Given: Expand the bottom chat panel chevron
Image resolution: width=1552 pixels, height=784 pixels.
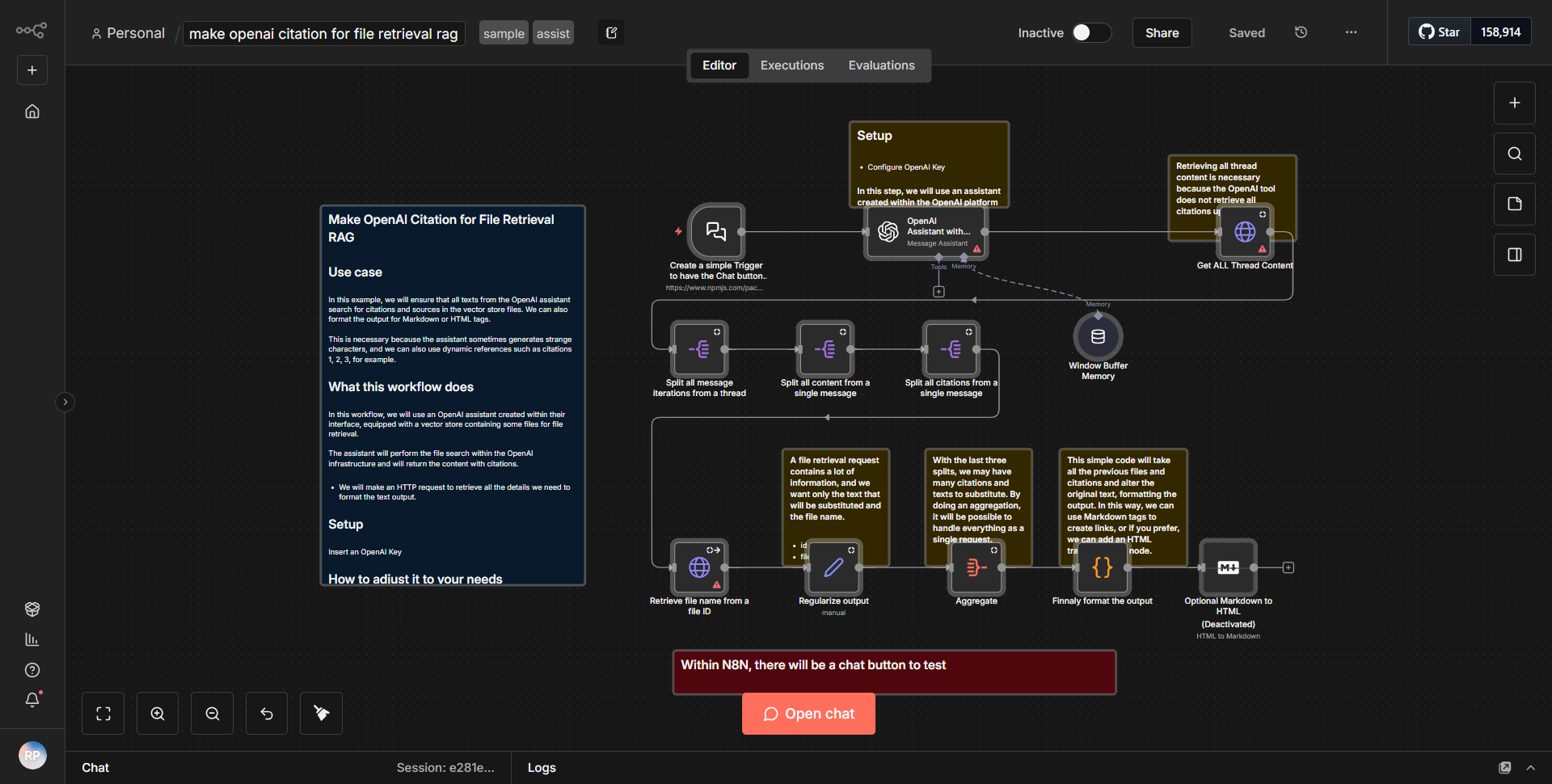Looking at the screenshot, I should click(1530, 768).
